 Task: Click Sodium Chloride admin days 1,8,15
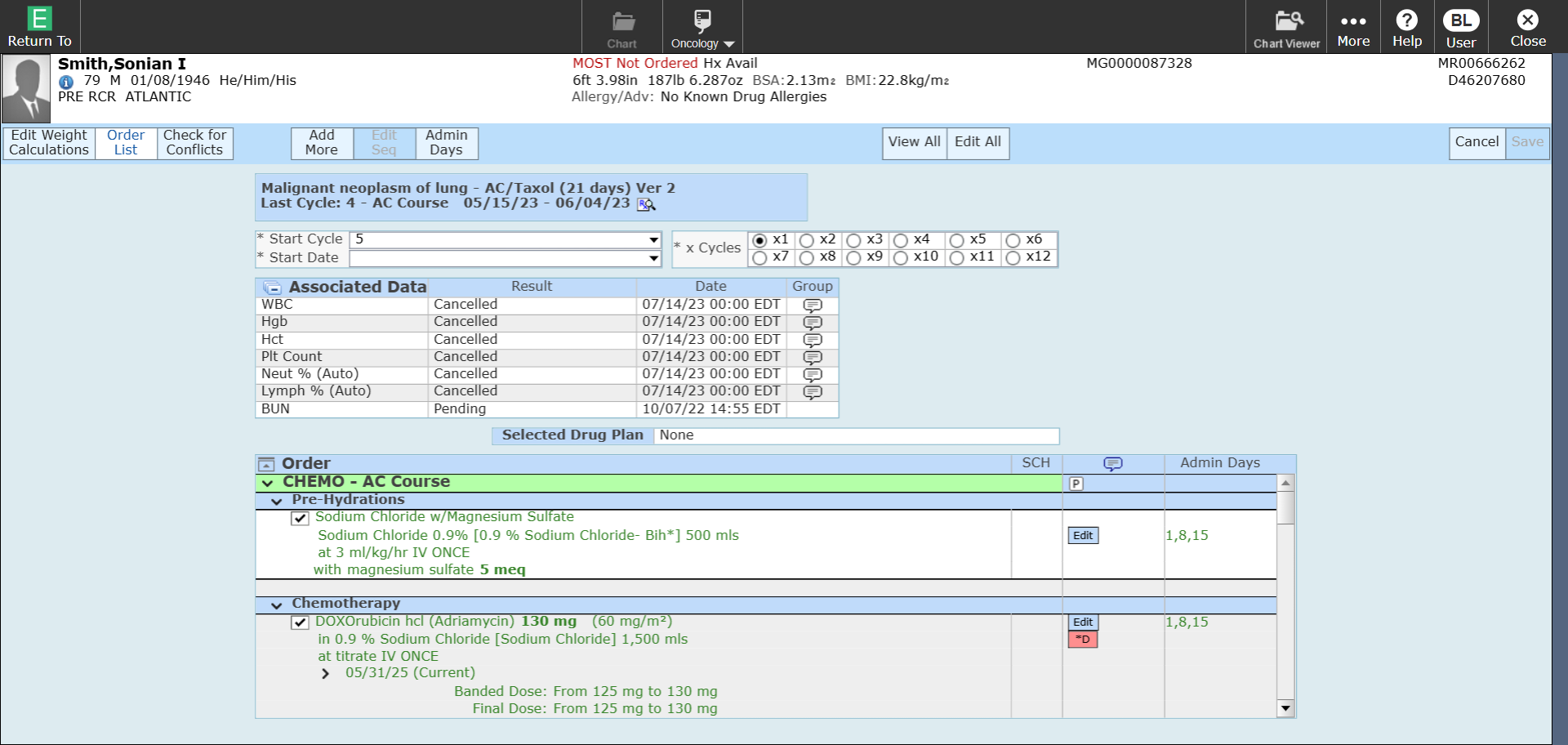[1187, 536]
